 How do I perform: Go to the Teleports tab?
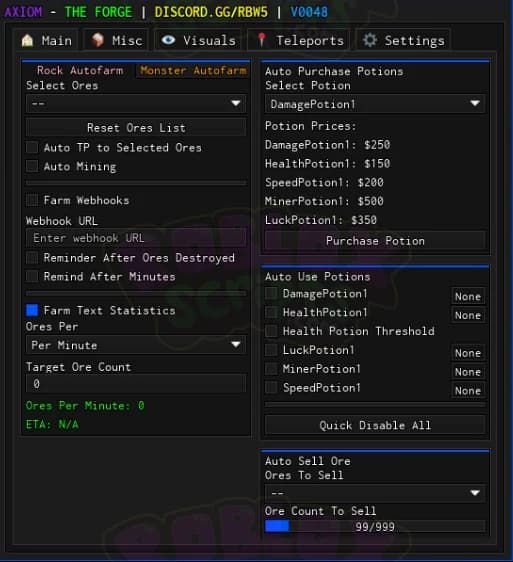point(300,40)
